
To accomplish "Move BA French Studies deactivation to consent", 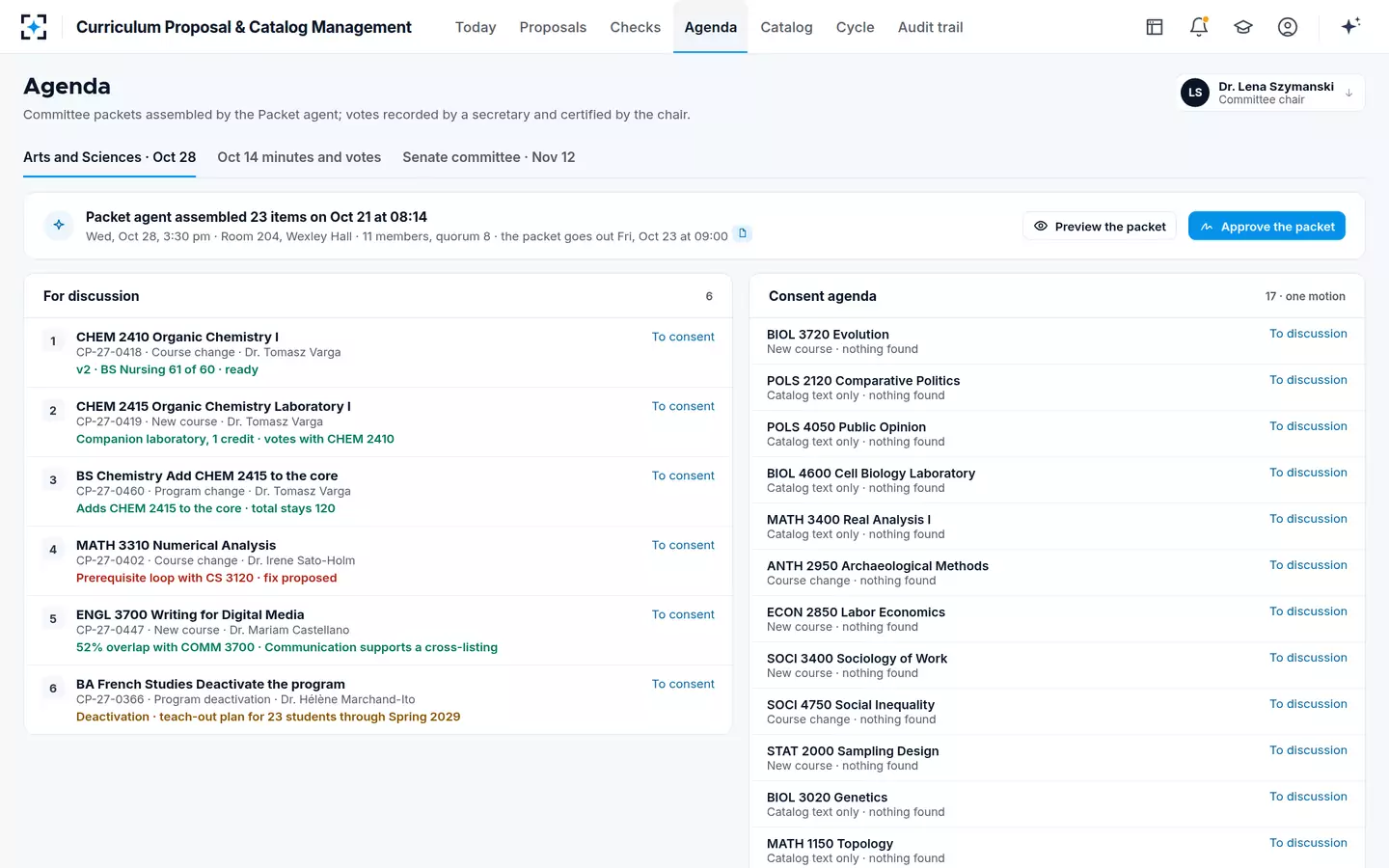I will coord(683,684).
